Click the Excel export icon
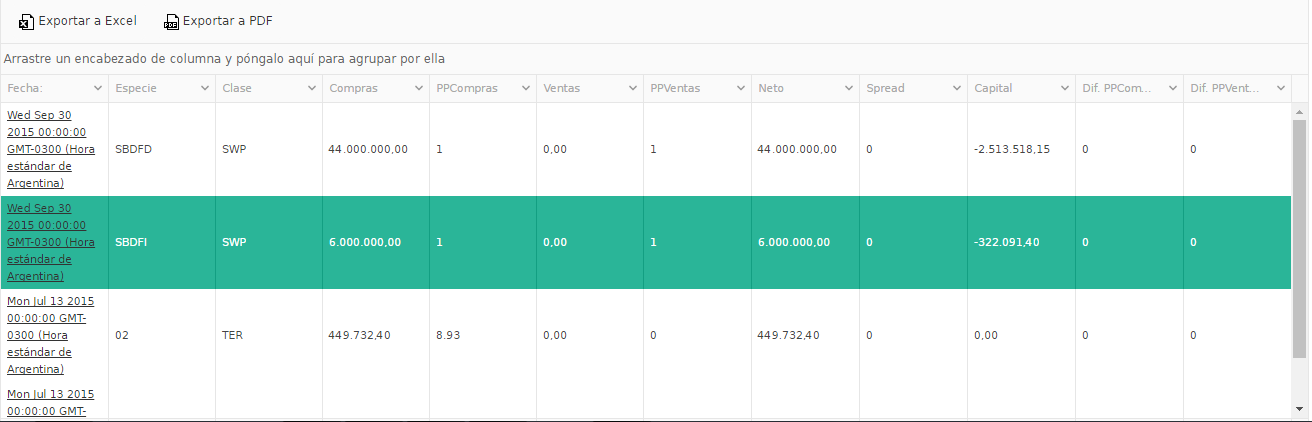Viewport: 1312px width, 422px height. coord(26,21)
